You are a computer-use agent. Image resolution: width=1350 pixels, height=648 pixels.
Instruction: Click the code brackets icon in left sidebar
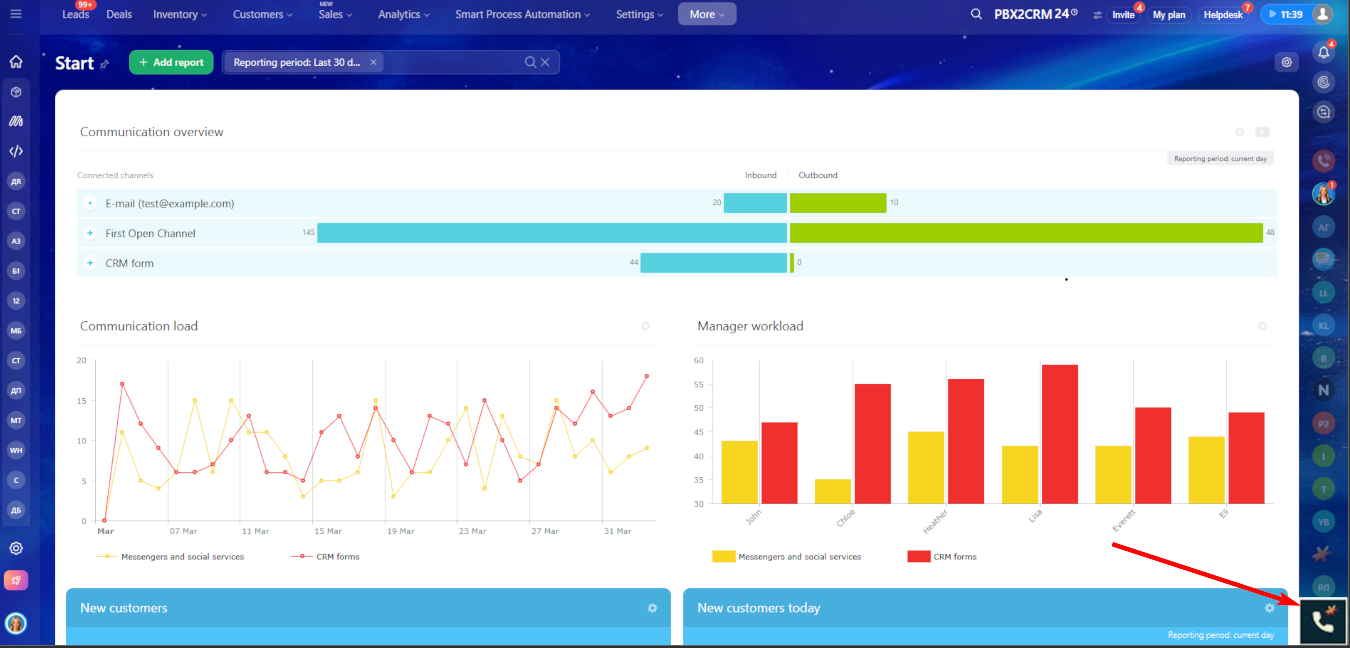(x=16, y=152)
